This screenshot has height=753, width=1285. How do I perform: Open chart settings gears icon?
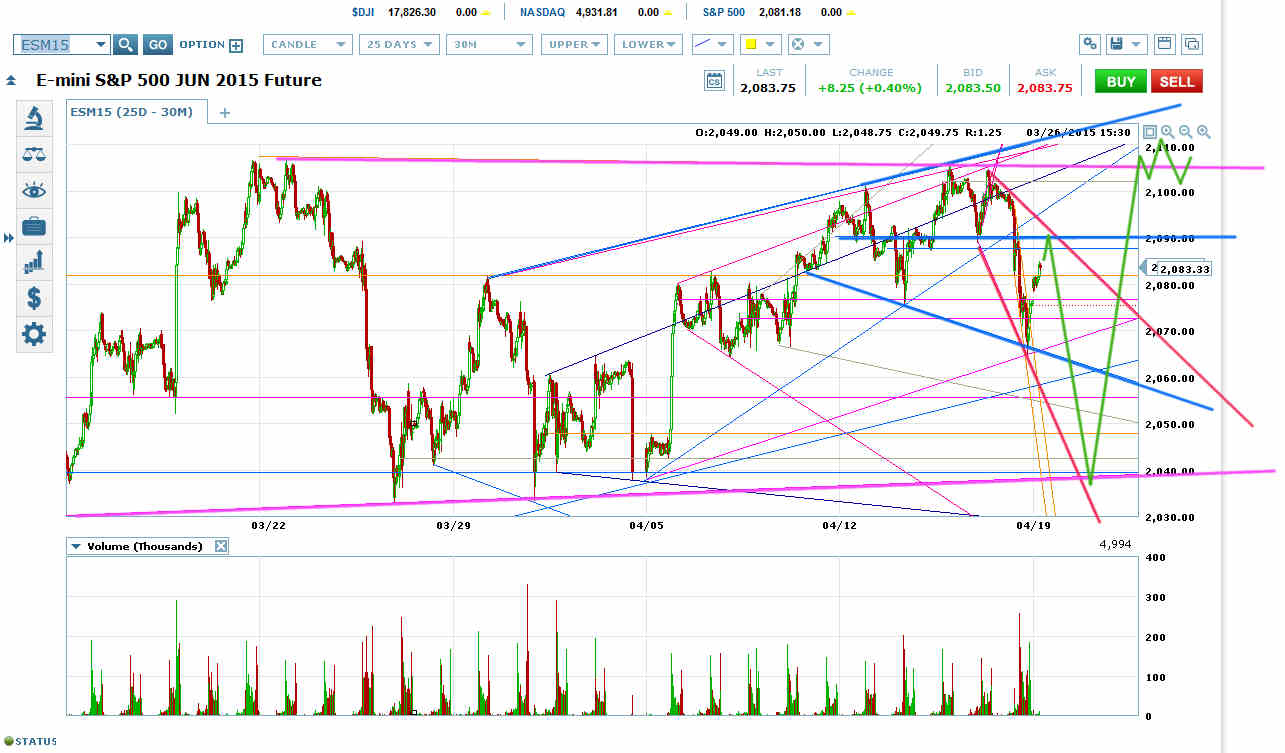coord(1089,44)
